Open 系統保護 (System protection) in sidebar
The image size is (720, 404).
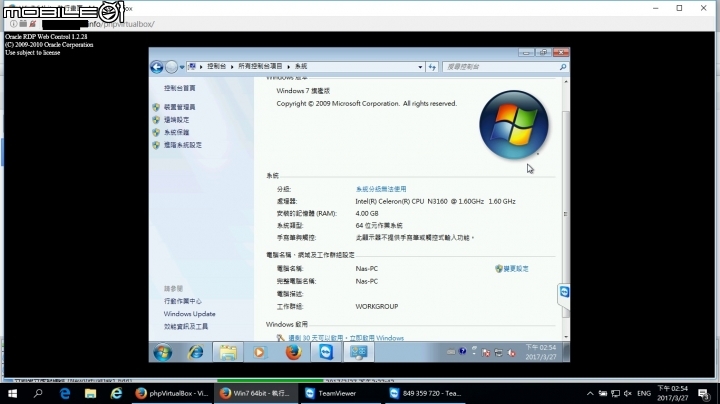coord(176,132)
